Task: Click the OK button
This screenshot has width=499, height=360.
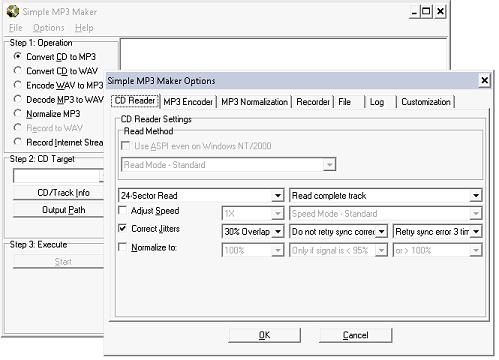Action: click(x=264, y=335)
